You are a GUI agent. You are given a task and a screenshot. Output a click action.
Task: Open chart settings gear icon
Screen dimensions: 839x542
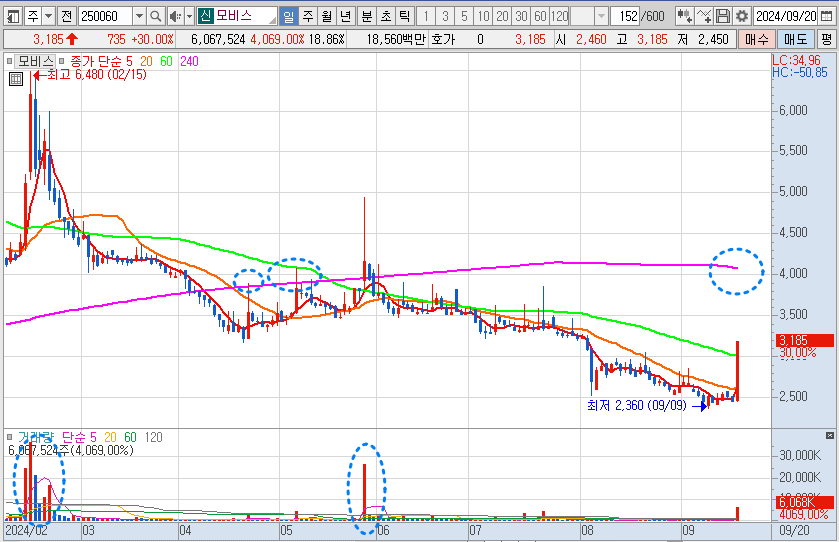[x=742, y=17]
